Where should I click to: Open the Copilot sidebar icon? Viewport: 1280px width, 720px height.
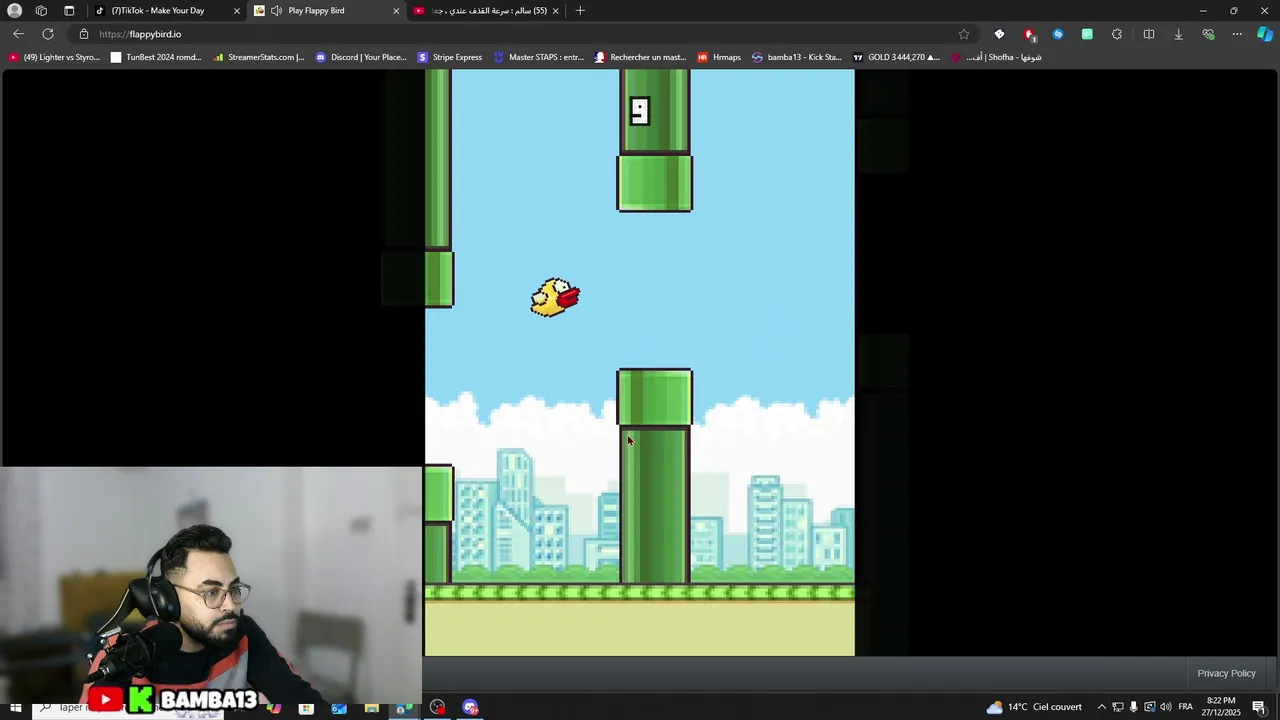(1265, 34)
